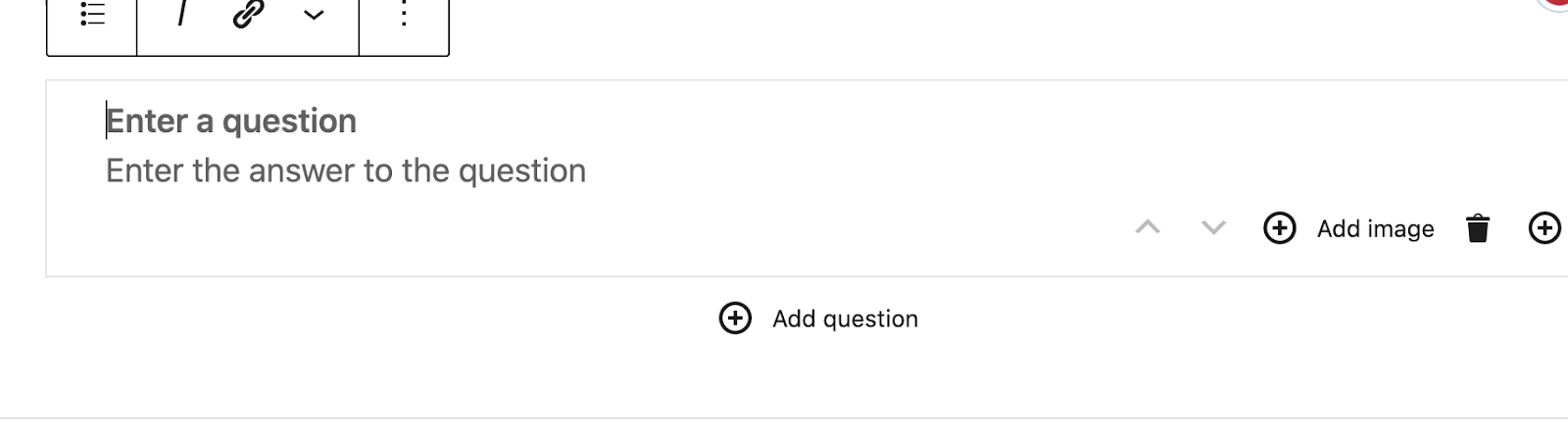Choose the 'Add question' text button
Viewport: 1568px width, 441px height.
[845, 319]
